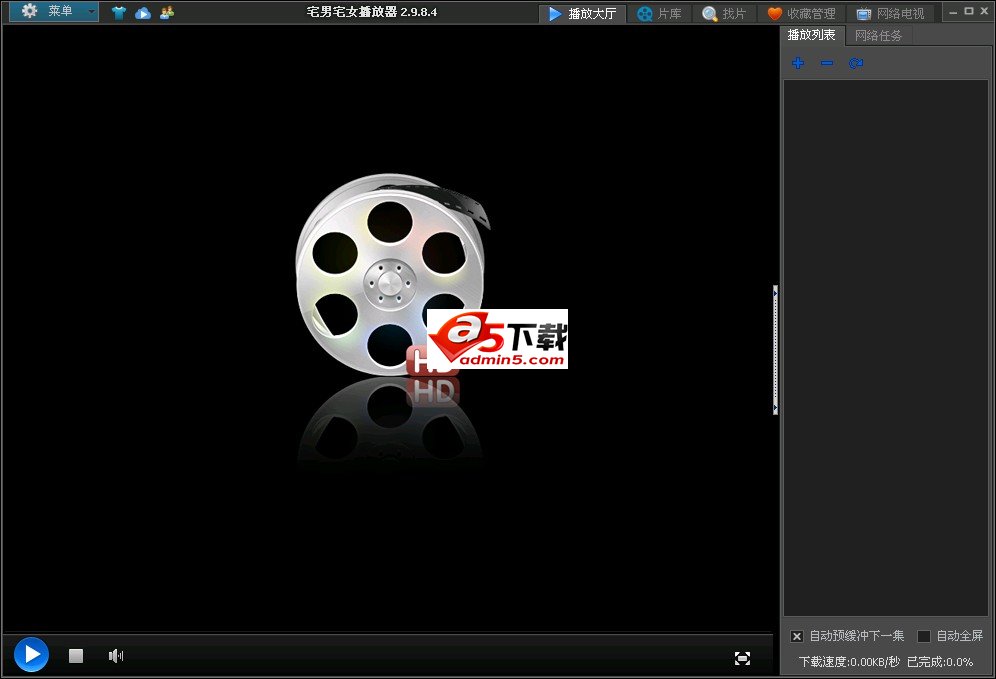Open the 网络电视 network TV section
Image resolution: width=996 pixels, height=679 pixels.
(890, 14)
